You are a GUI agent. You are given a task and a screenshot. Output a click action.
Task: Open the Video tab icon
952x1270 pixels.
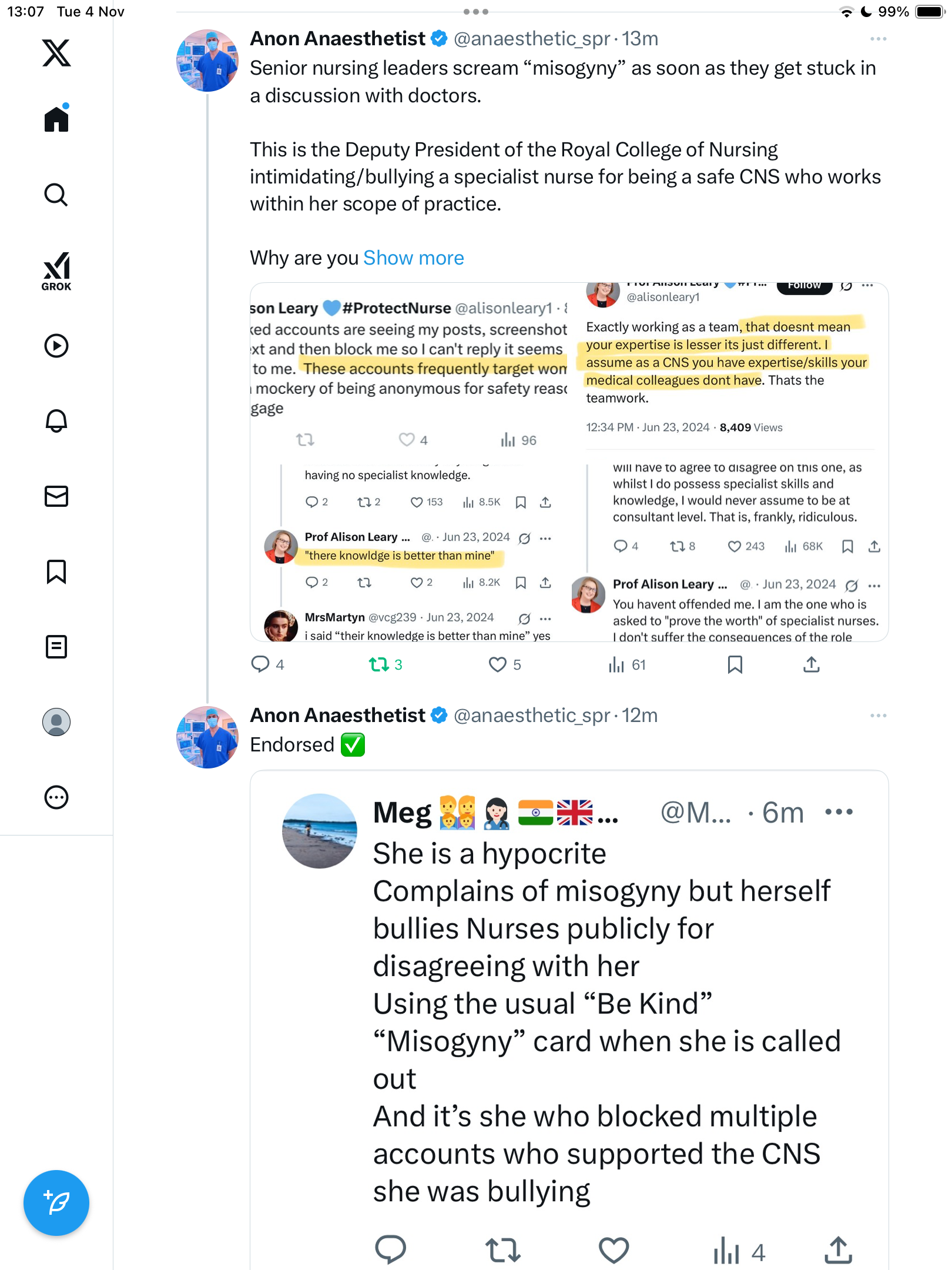(56, 346)
